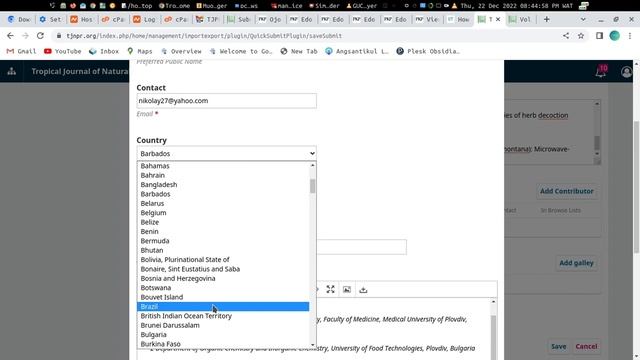Select Burkina Faso option
Viewport: 640px width, 360px height.
coord(223,344)
